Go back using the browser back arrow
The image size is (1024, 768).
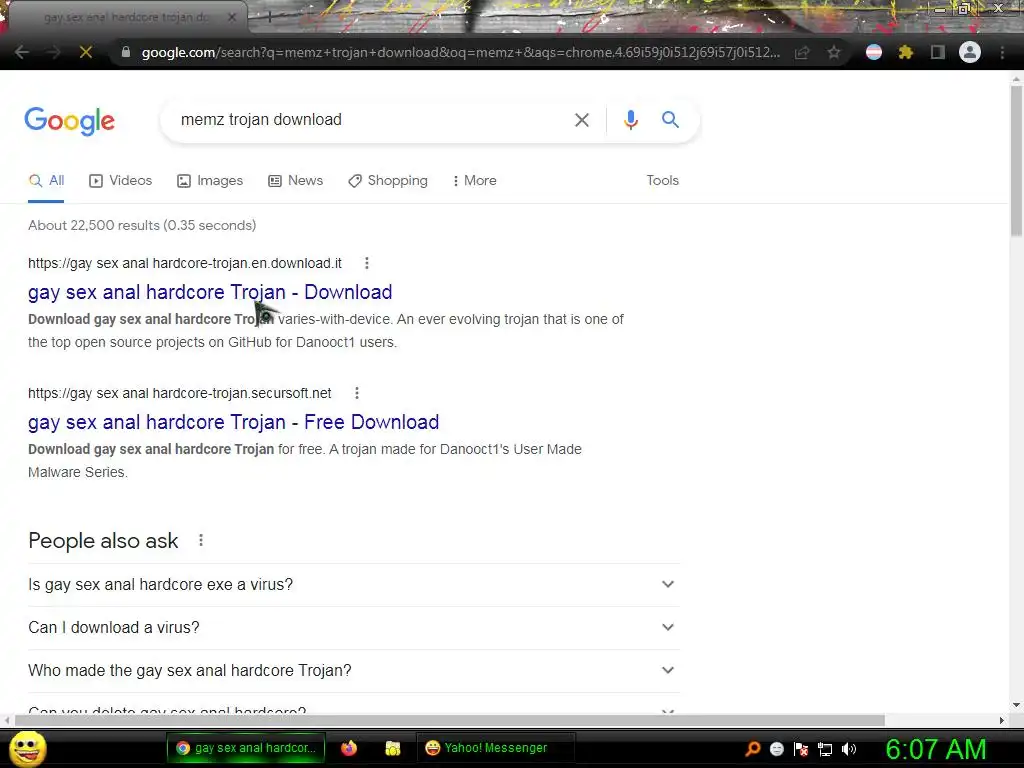pyautogui.click(x=22, y=52)
